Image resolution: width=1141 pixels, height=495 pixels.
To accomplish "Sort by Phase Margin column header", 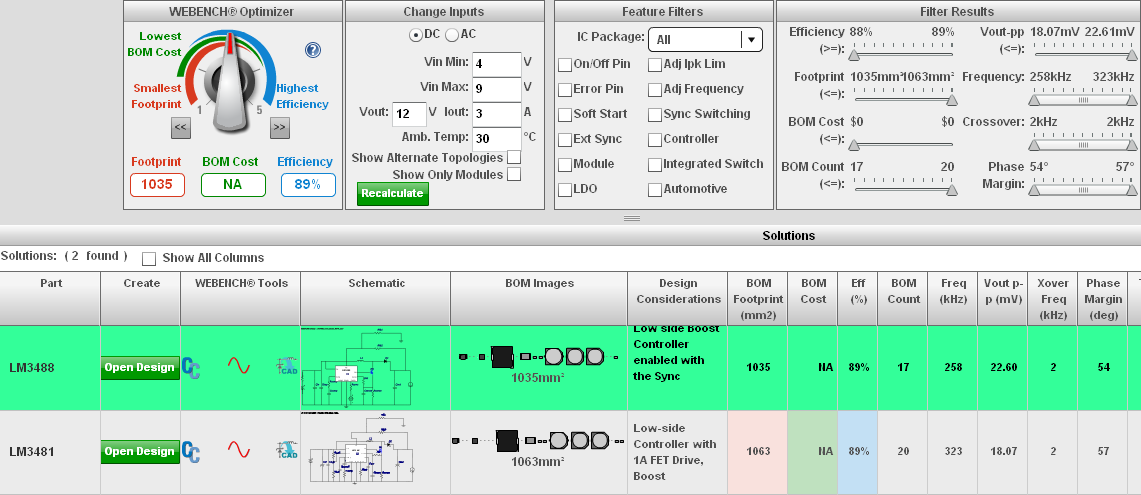I will 1103,299.
